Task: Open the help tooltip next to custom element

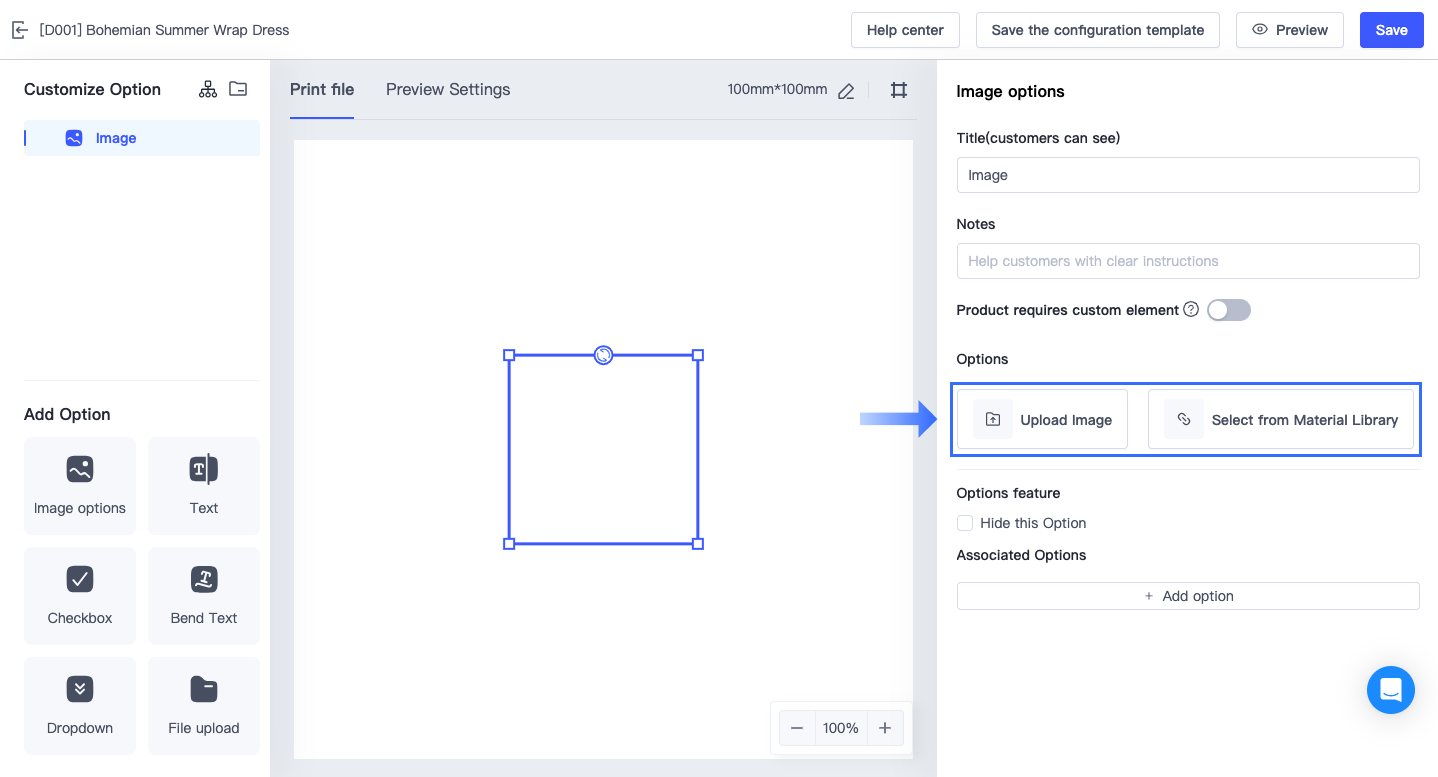Action: (1190, 309)
